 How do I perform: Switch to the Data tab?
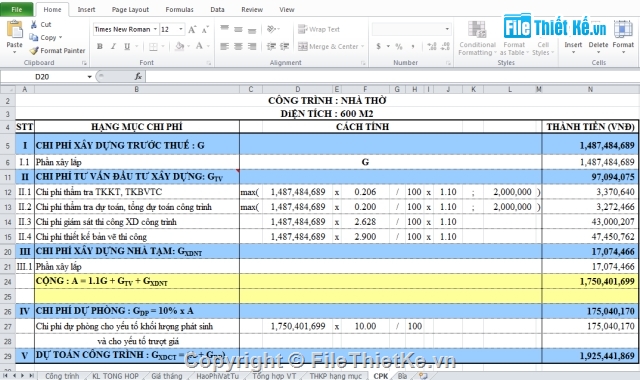tap(217, 9)
